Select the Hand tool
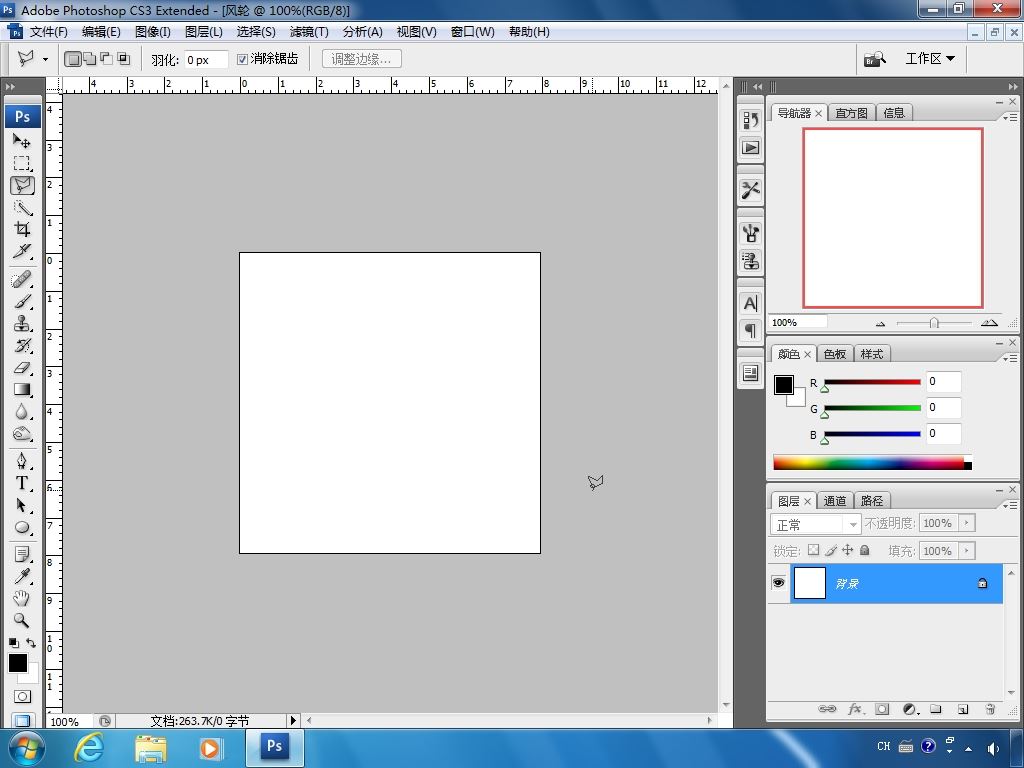The width and height of the screenshot is (1024, 768). pos(21,598)
